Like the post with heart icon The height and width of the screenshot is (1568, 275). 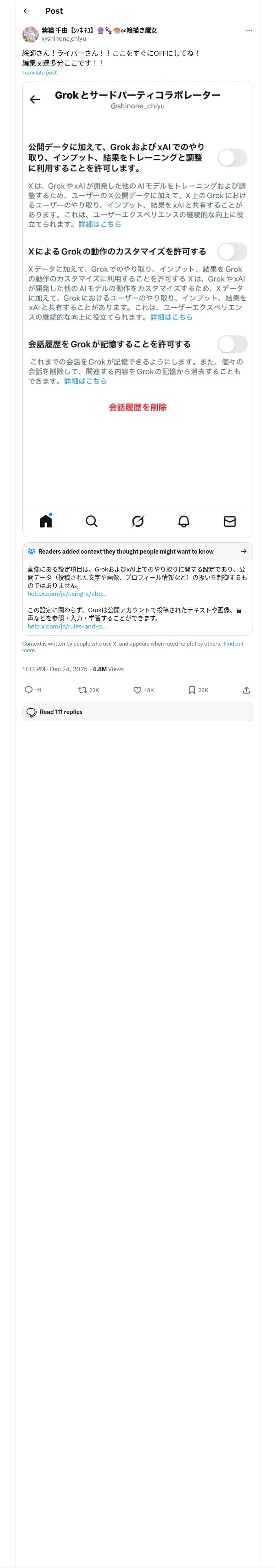(x=137, y=690)
